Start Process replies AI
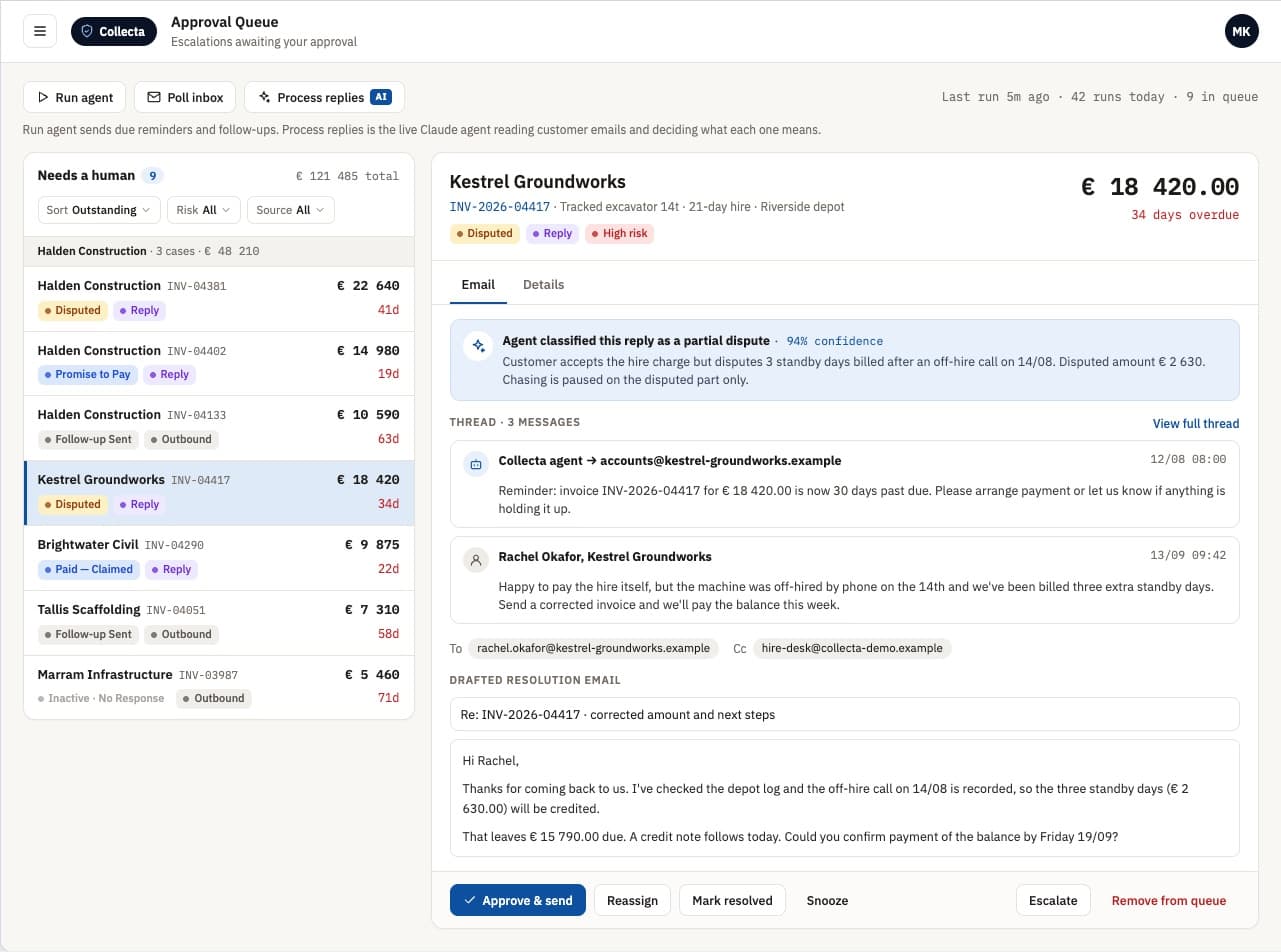1281x952 pixels. click(324, 97)
